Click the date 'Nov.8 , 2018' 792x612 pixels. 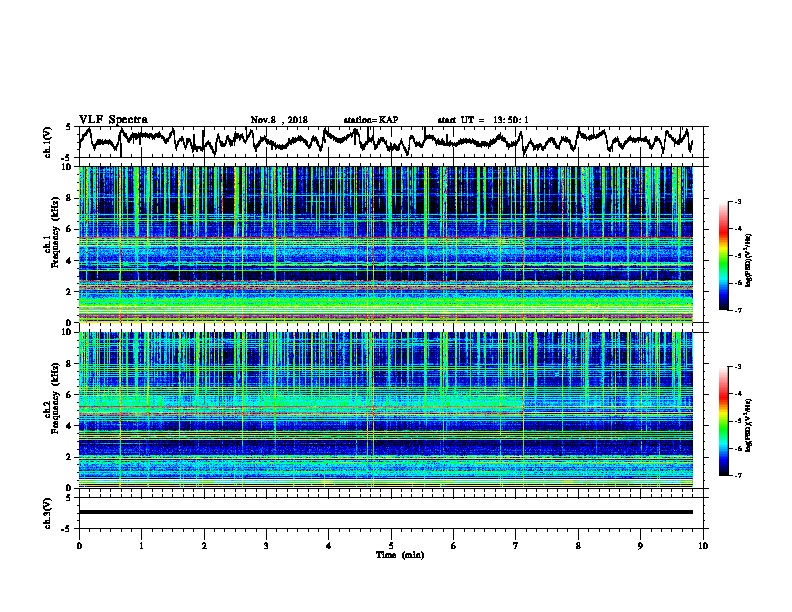pos(279,120)
